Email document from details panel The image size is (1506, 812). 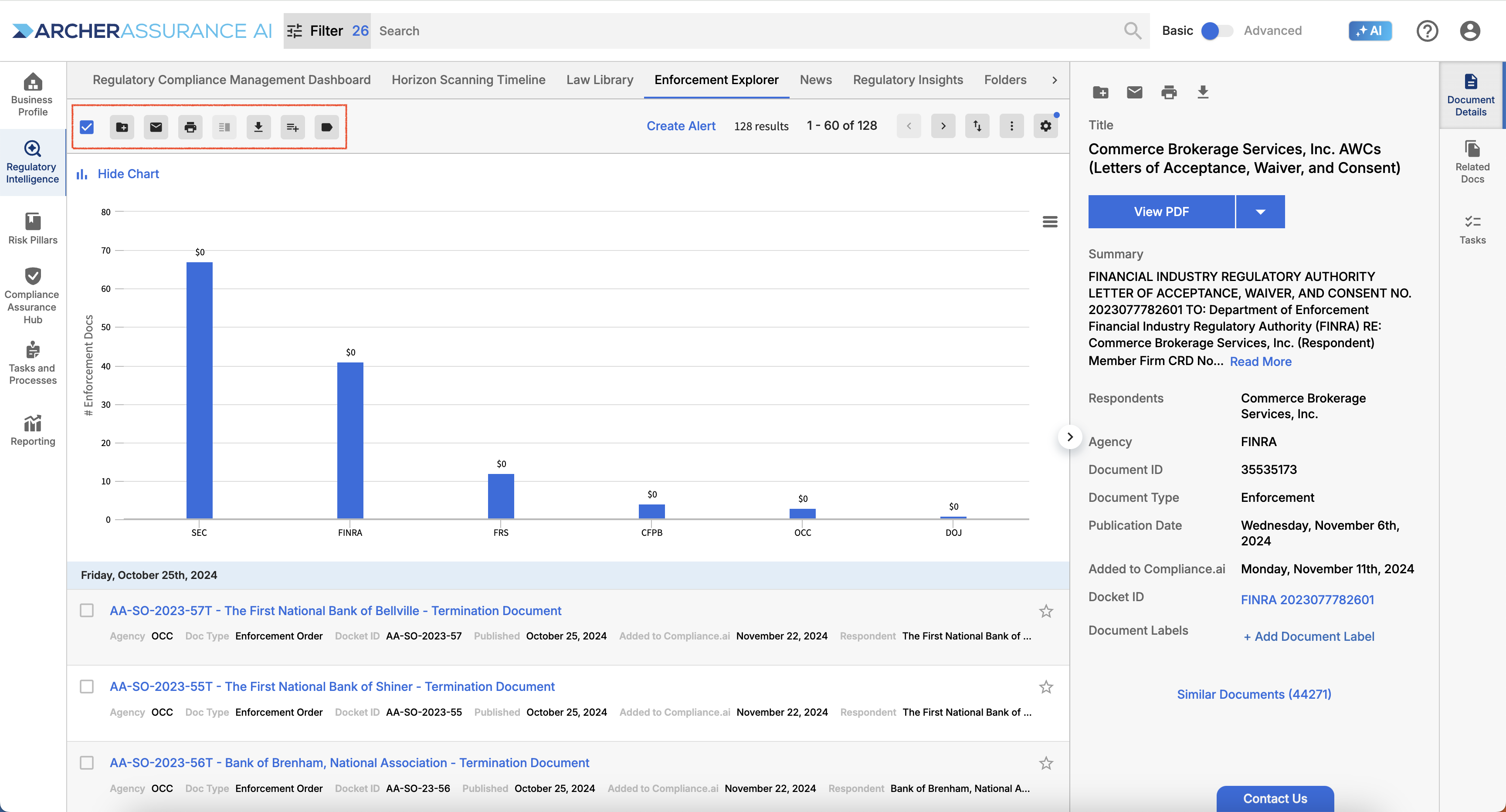(x=1135, y=92)
